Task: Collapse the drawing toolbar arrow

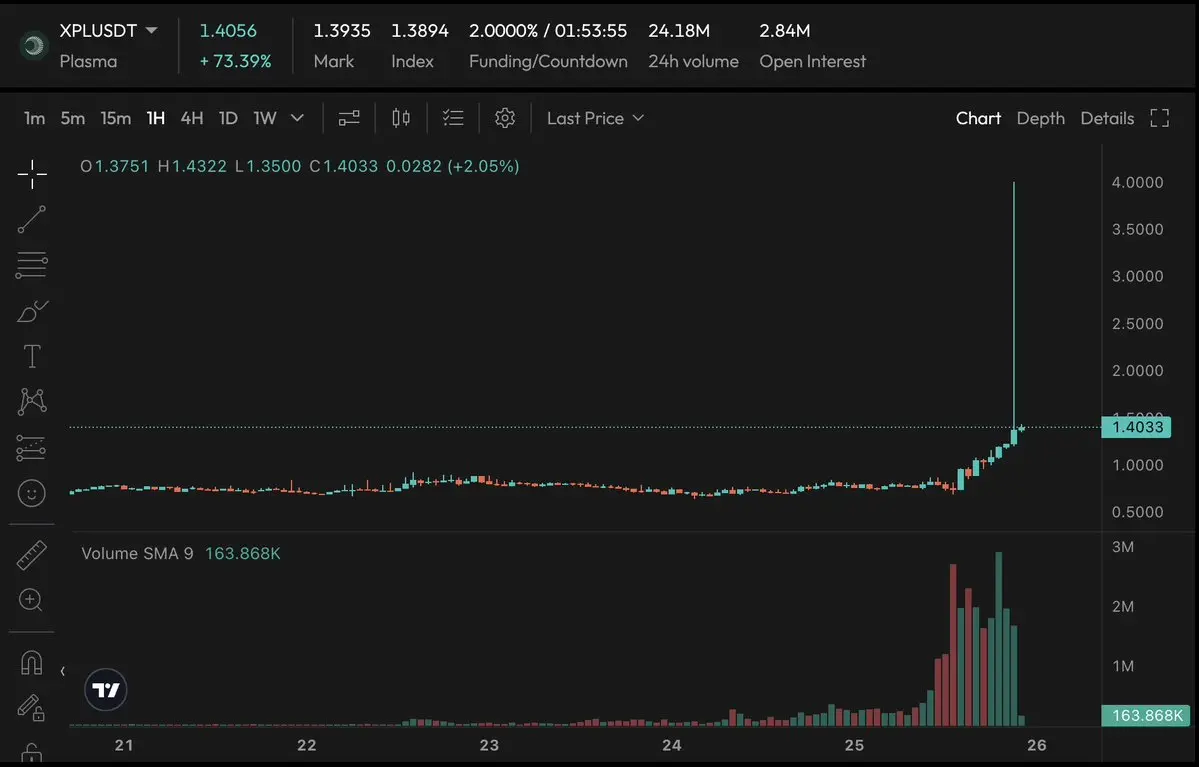Action: pos(63,671)
